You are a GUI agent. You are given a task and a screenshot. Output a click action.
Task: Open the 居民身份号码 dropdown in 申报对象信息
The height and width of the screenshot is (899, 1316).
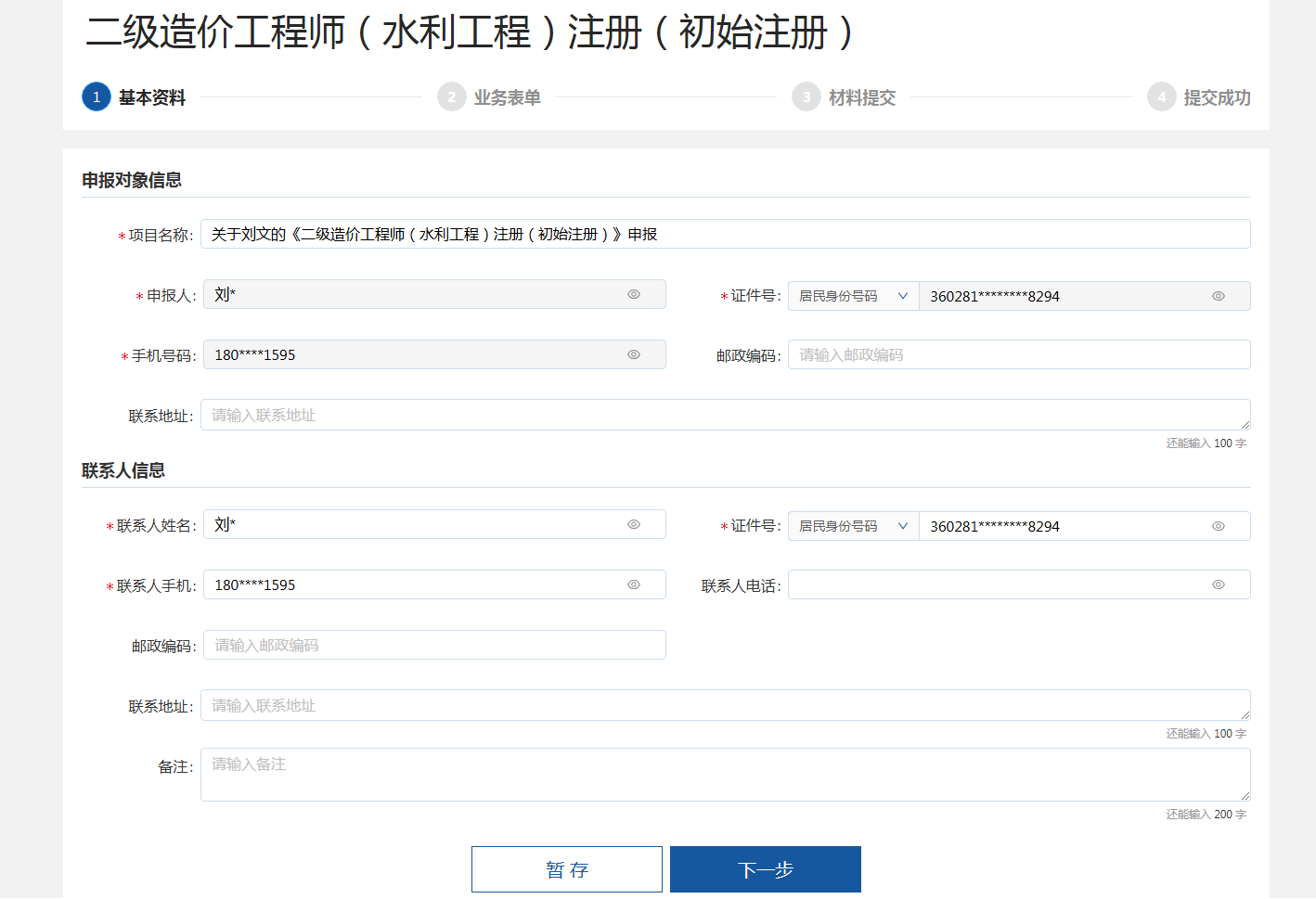tap(852, 295)
